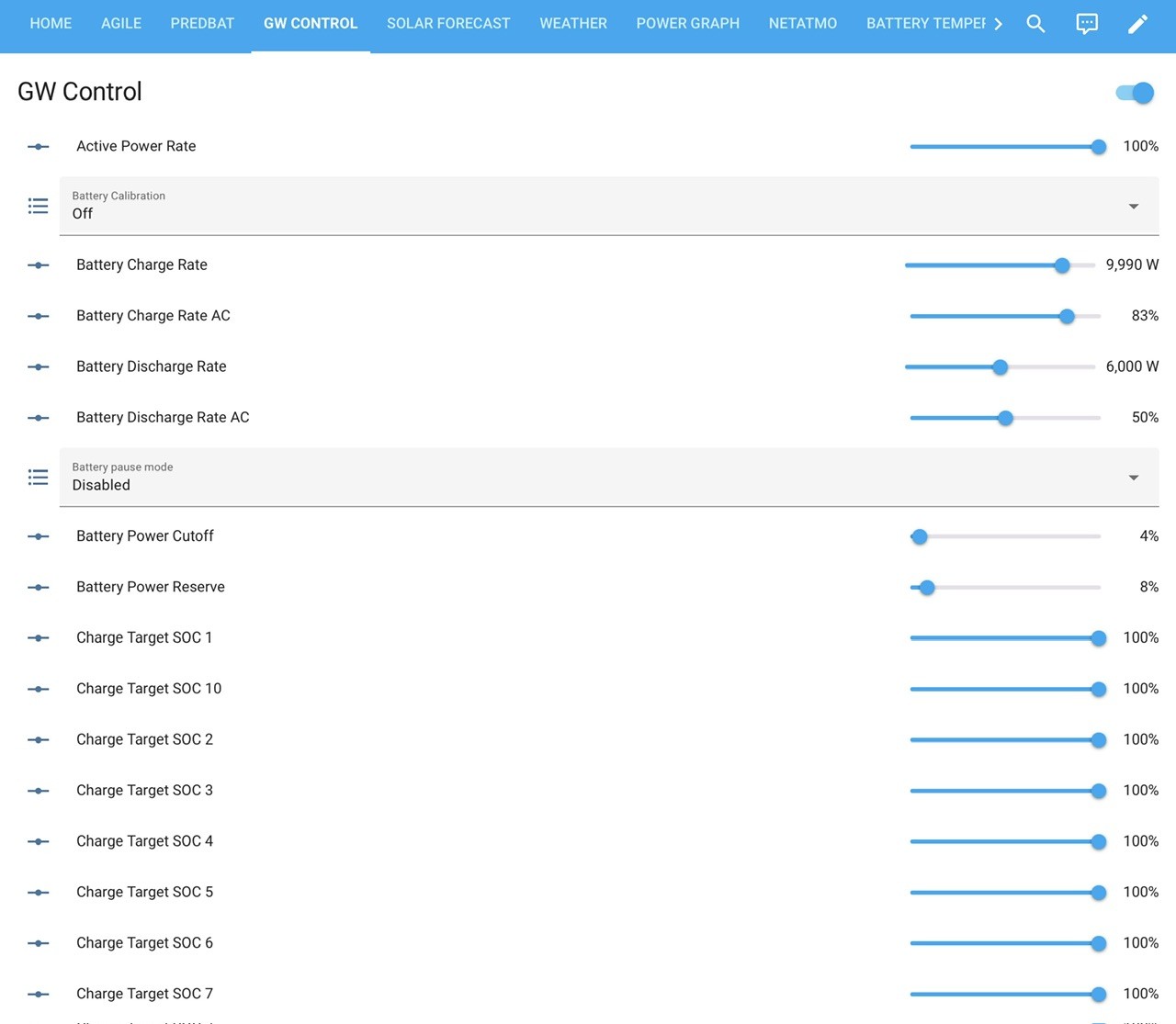
Task: Click the Battery Charge Rate slider
Action: [x=1000, y=265]
